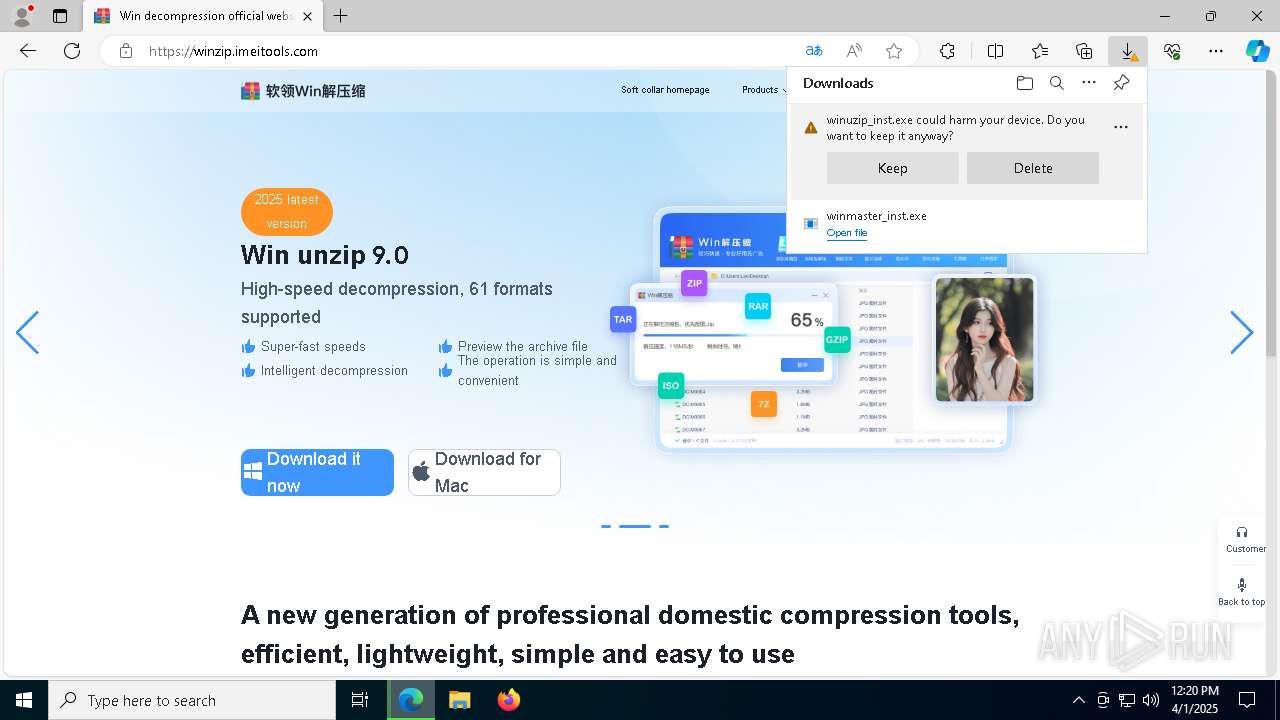Open the Edge profile icon

click(22, 16)
